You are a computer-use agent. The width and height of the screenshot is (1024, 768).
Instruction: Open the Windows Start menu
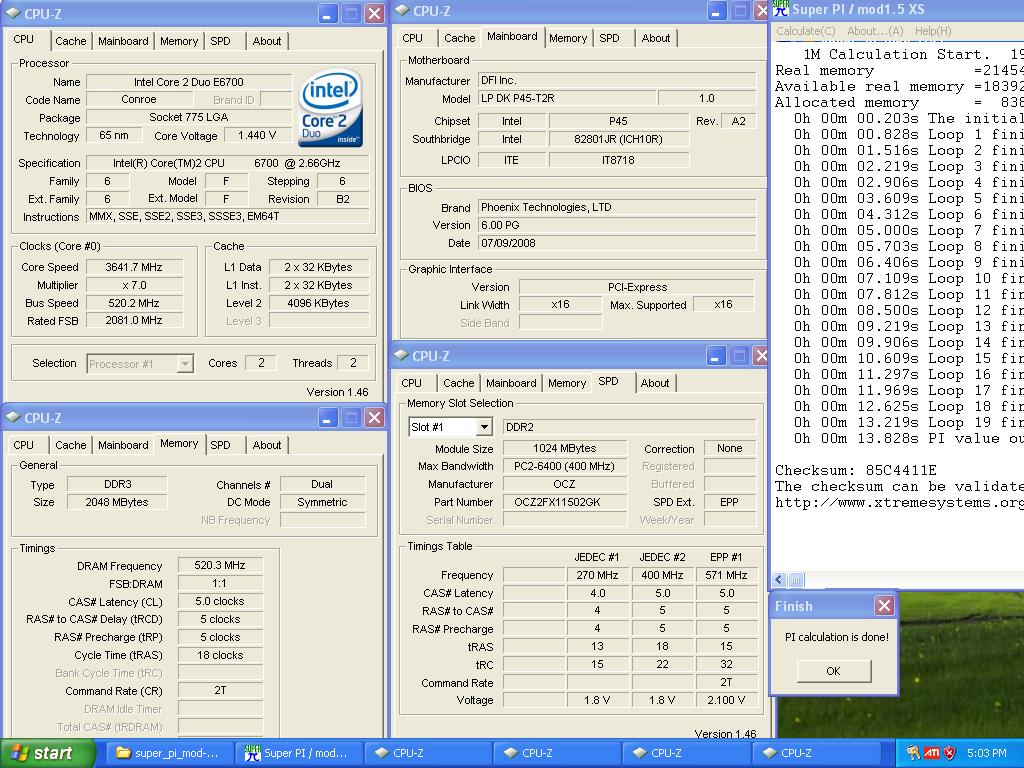coord(47,753)
